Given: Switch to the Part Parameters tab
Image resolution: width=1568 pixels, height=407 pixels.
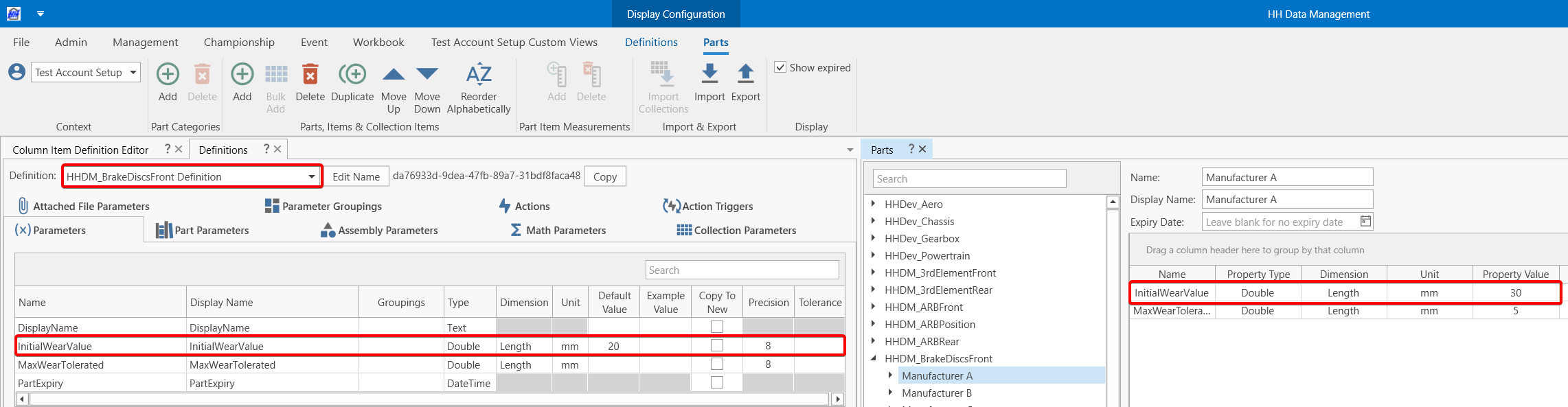Looking at the screenshot, I should click(203, 231).
